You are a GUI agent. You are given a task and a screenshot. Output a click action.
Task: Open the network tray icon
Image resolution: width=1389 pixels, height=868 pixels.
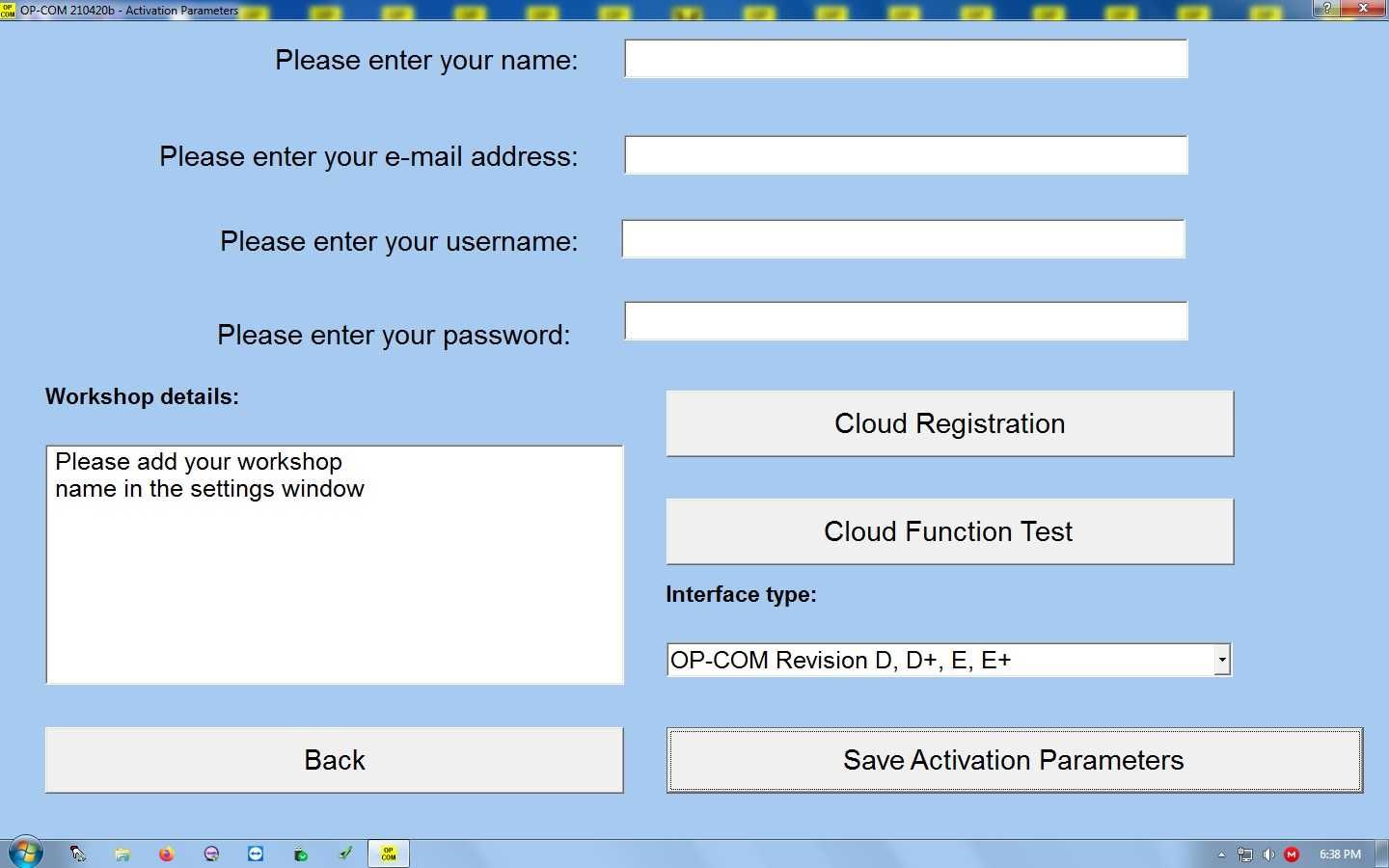[1245, 854]
